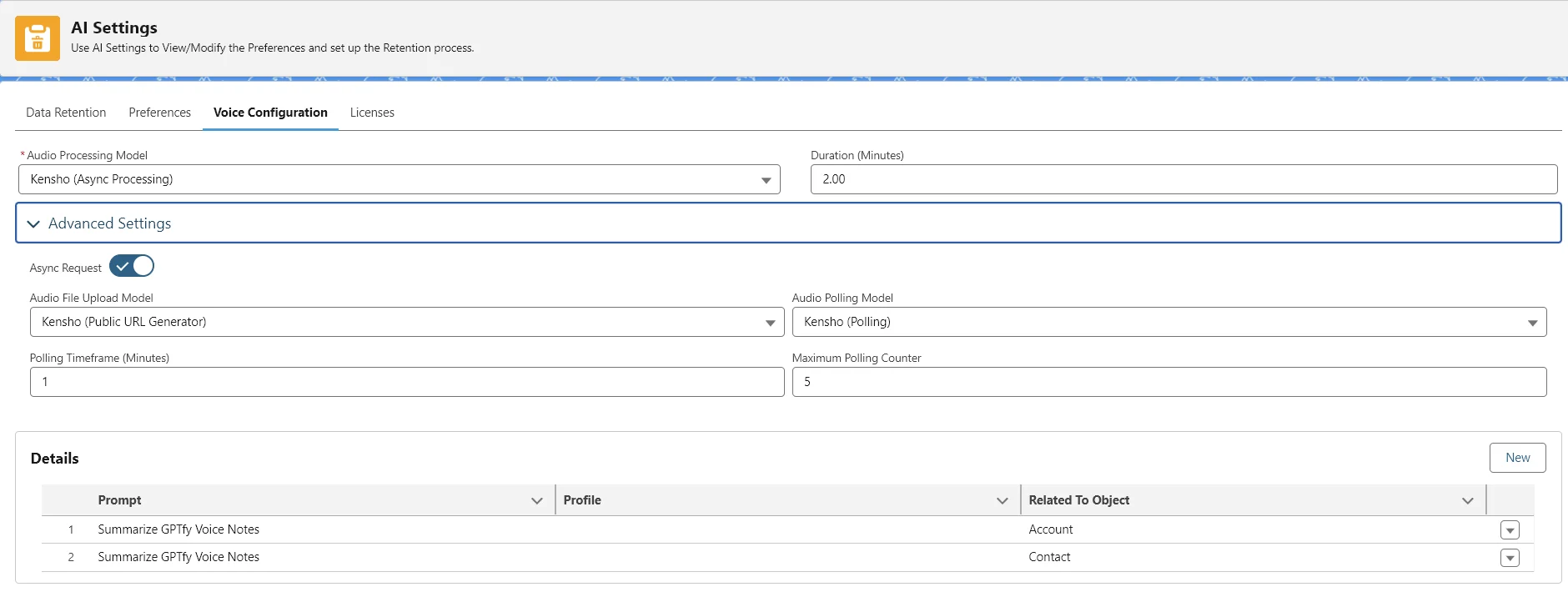1568x597 pixels.
Task: Open the Audio Processing Model dropdown
Action: 399,179
